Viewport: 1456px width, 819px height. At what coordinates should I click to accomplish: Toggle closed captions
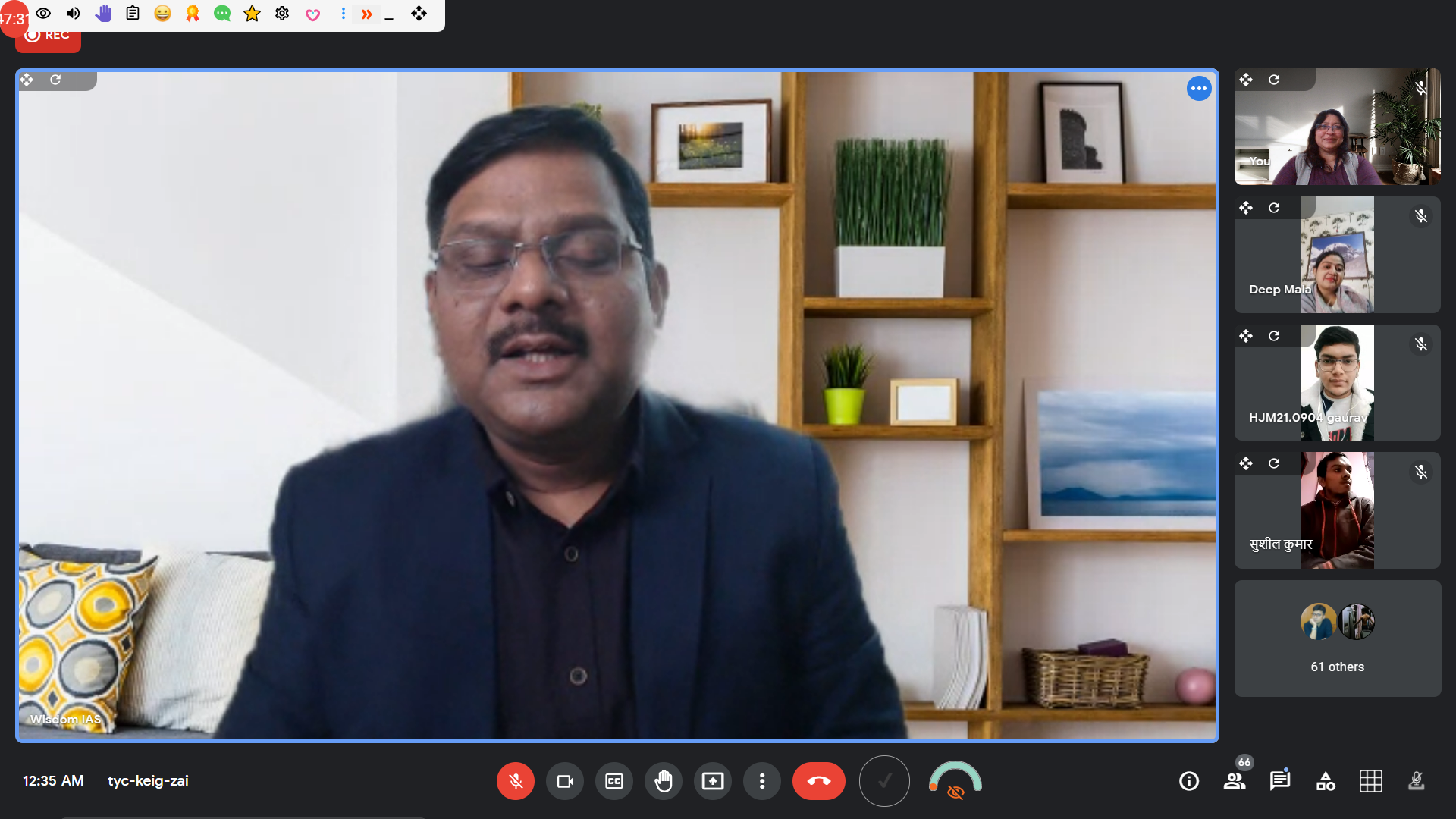(614, 781)
